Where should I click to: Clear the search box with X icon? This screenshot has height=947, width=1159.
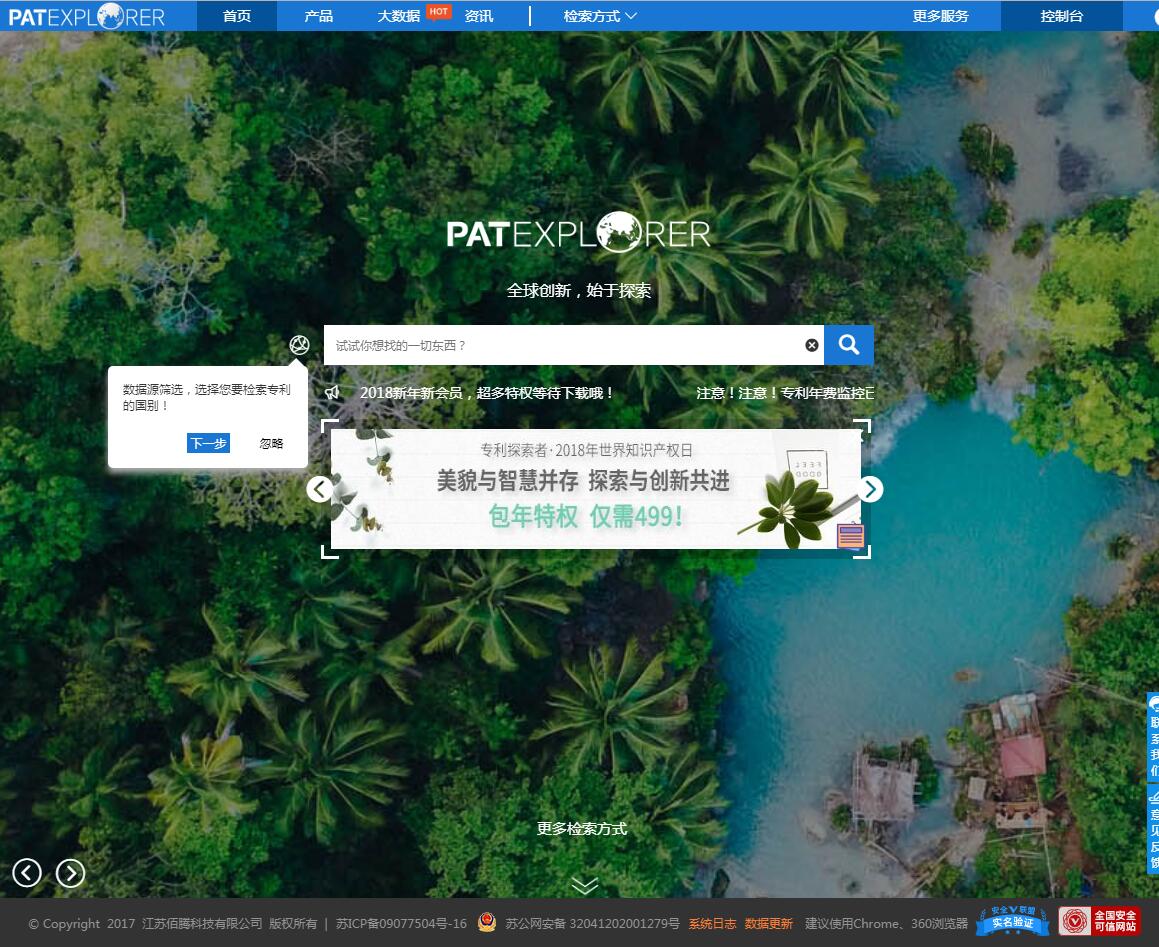pyautogui.click(x=812, y=345)
